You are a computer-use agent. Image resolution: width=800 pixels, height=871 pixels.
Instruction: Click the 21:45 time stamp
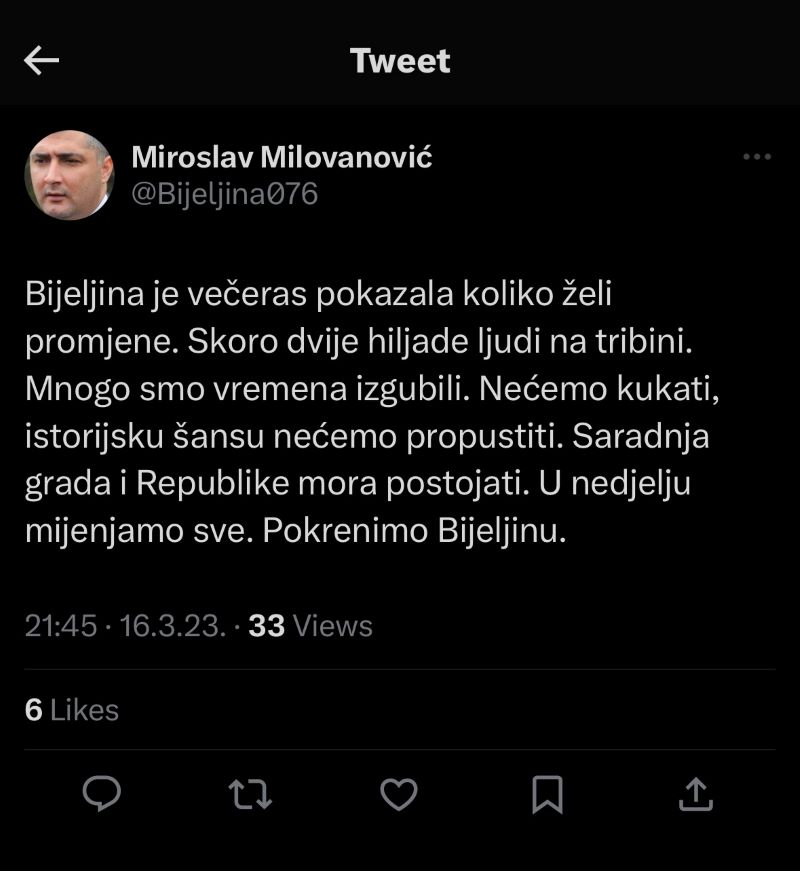tap(60, 626)
